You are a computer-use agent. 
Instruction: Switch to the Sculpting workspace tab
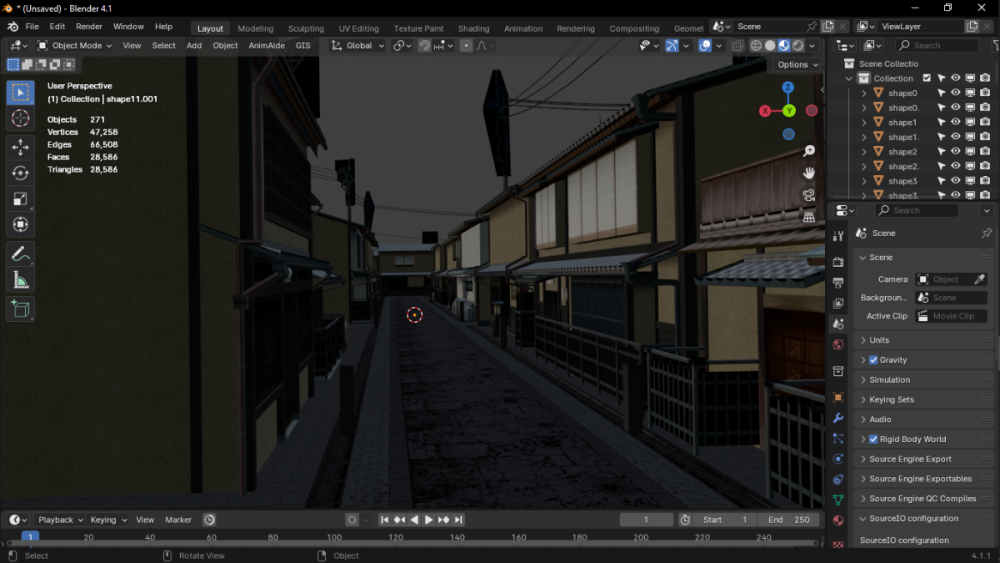tap(306, 29)
